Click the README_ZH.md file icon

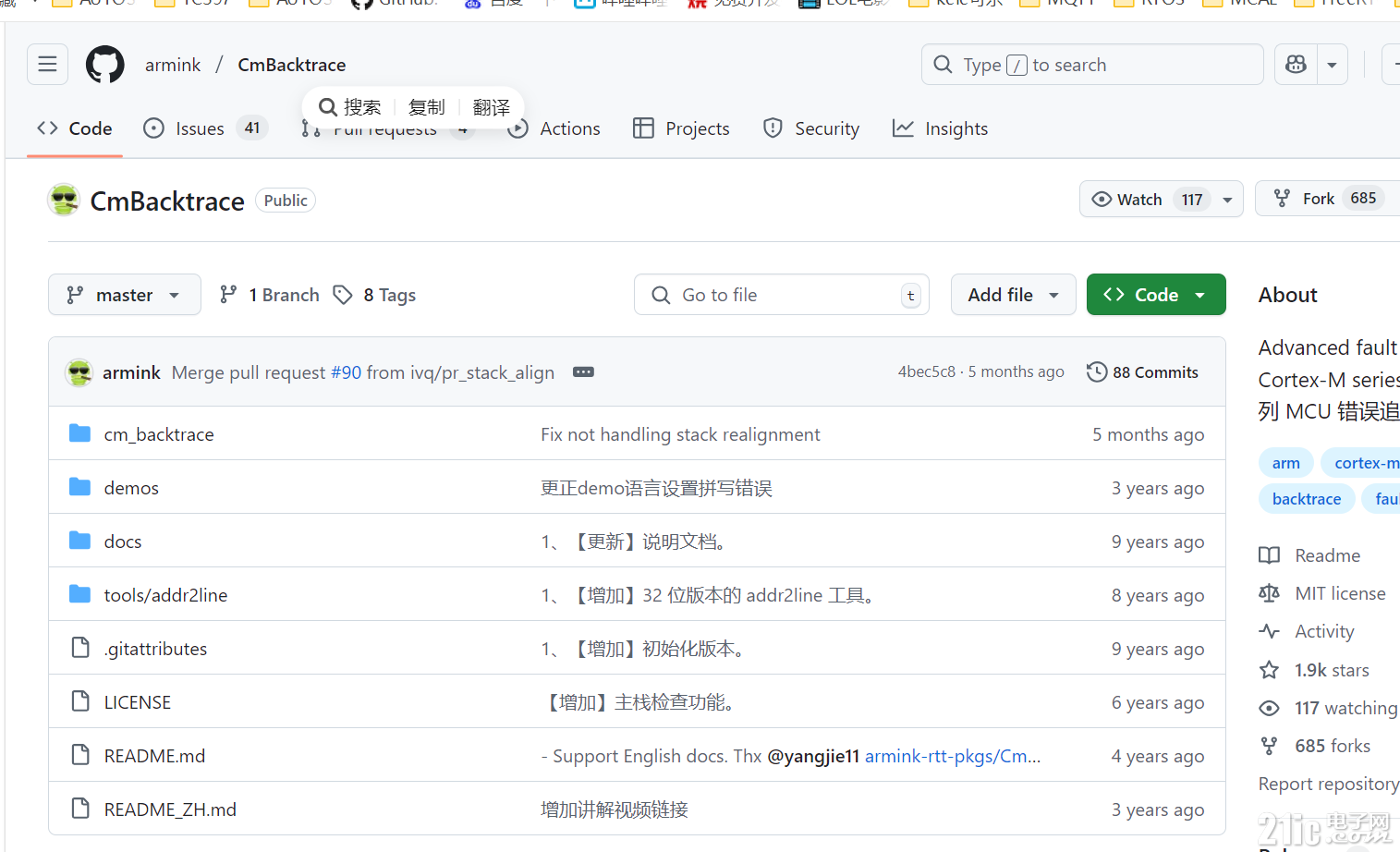pyautogui.click(x=80, y=809)
